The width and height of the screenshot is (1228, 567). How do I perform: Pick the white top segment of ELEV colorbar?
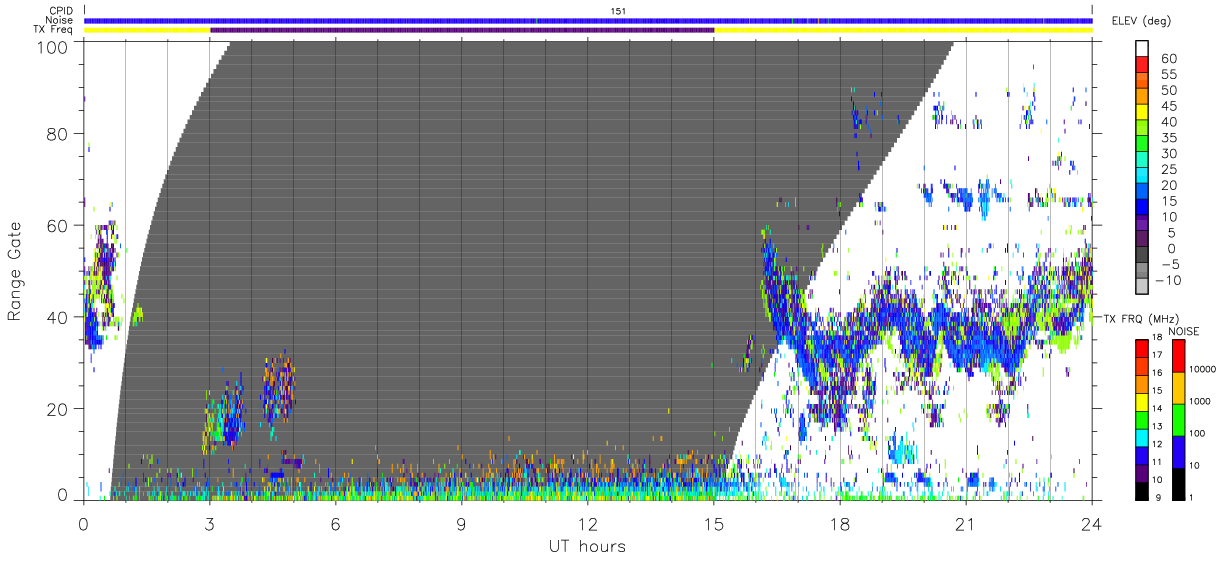click(1142, 49)
